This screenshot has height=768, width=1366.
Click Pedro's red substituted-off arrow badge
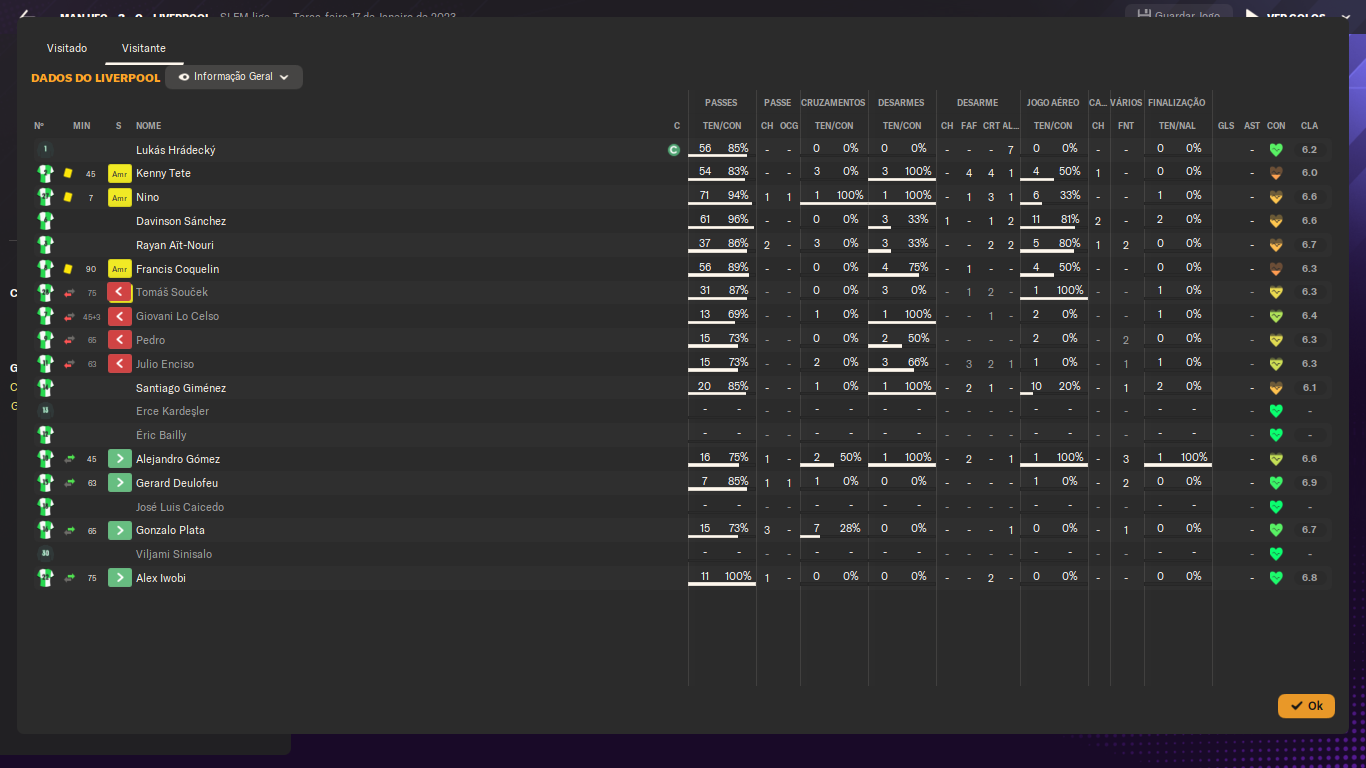coord(120,340)
